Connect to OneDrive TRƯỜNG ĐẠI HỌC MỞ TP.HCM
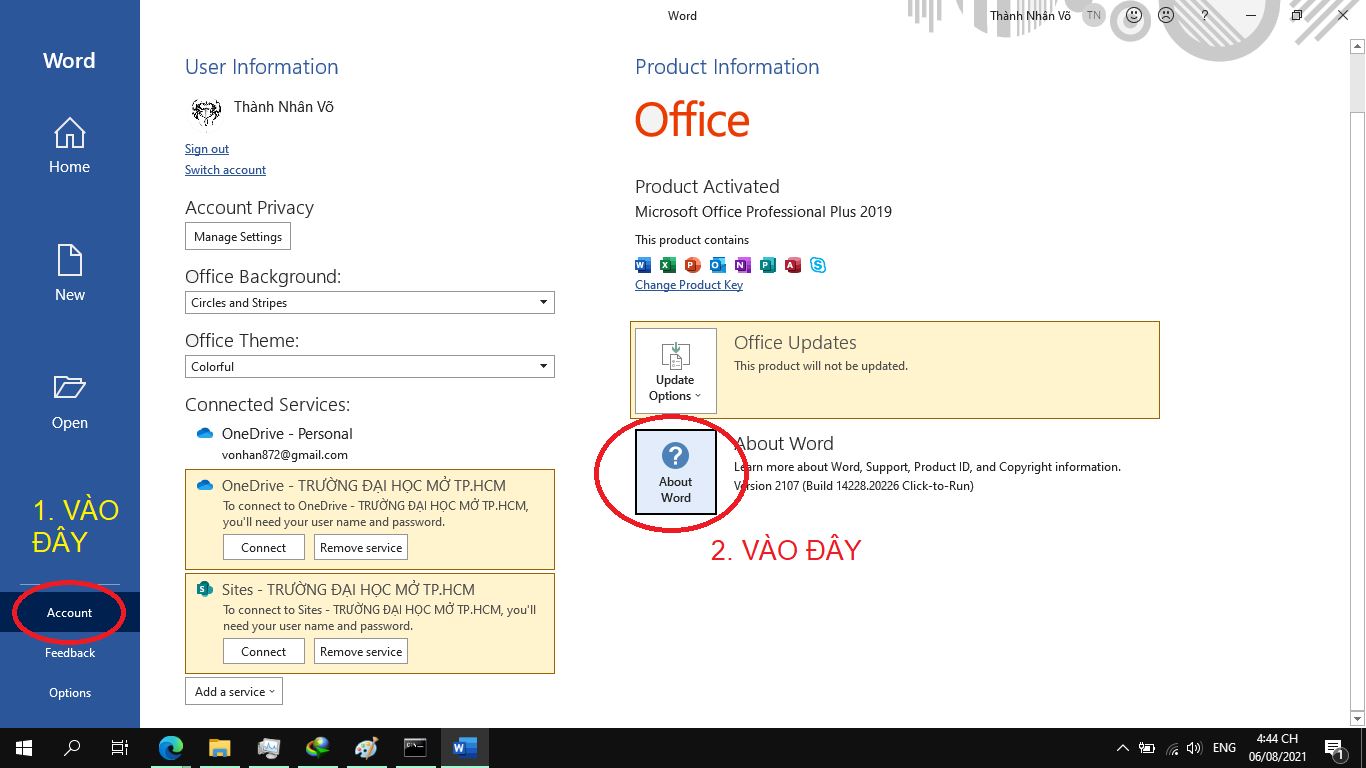Screen dimensions: 1366x768 click(x=263, y=547)
